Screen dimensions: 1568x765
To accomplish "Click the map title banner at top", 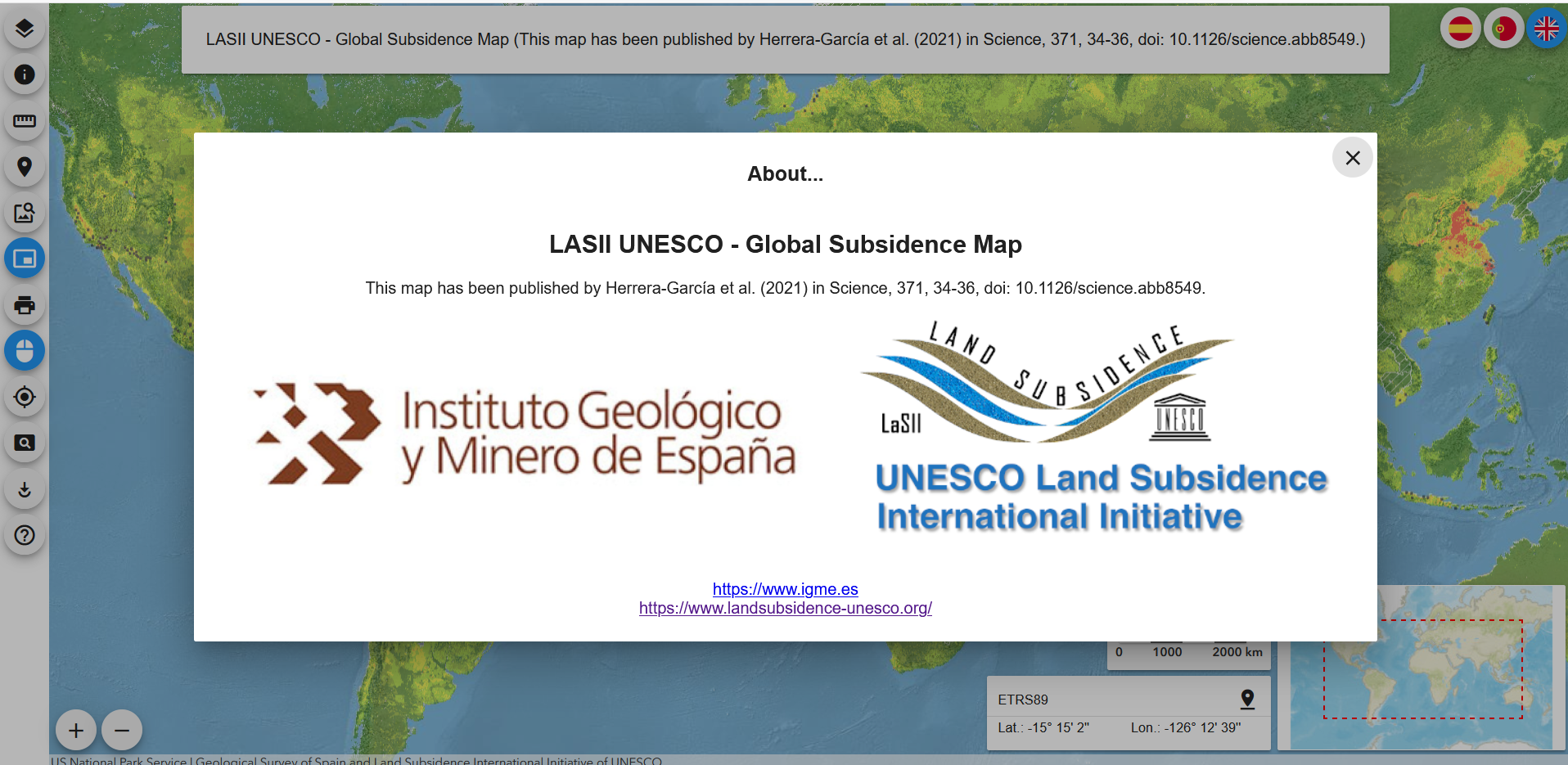I will coord(785,39).
